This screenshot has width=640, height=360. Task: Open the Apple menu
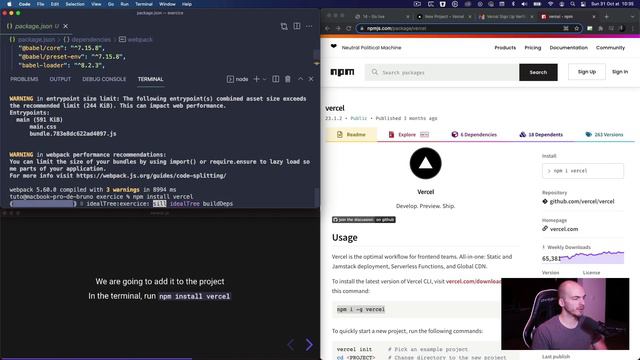(x=9, y=4)
